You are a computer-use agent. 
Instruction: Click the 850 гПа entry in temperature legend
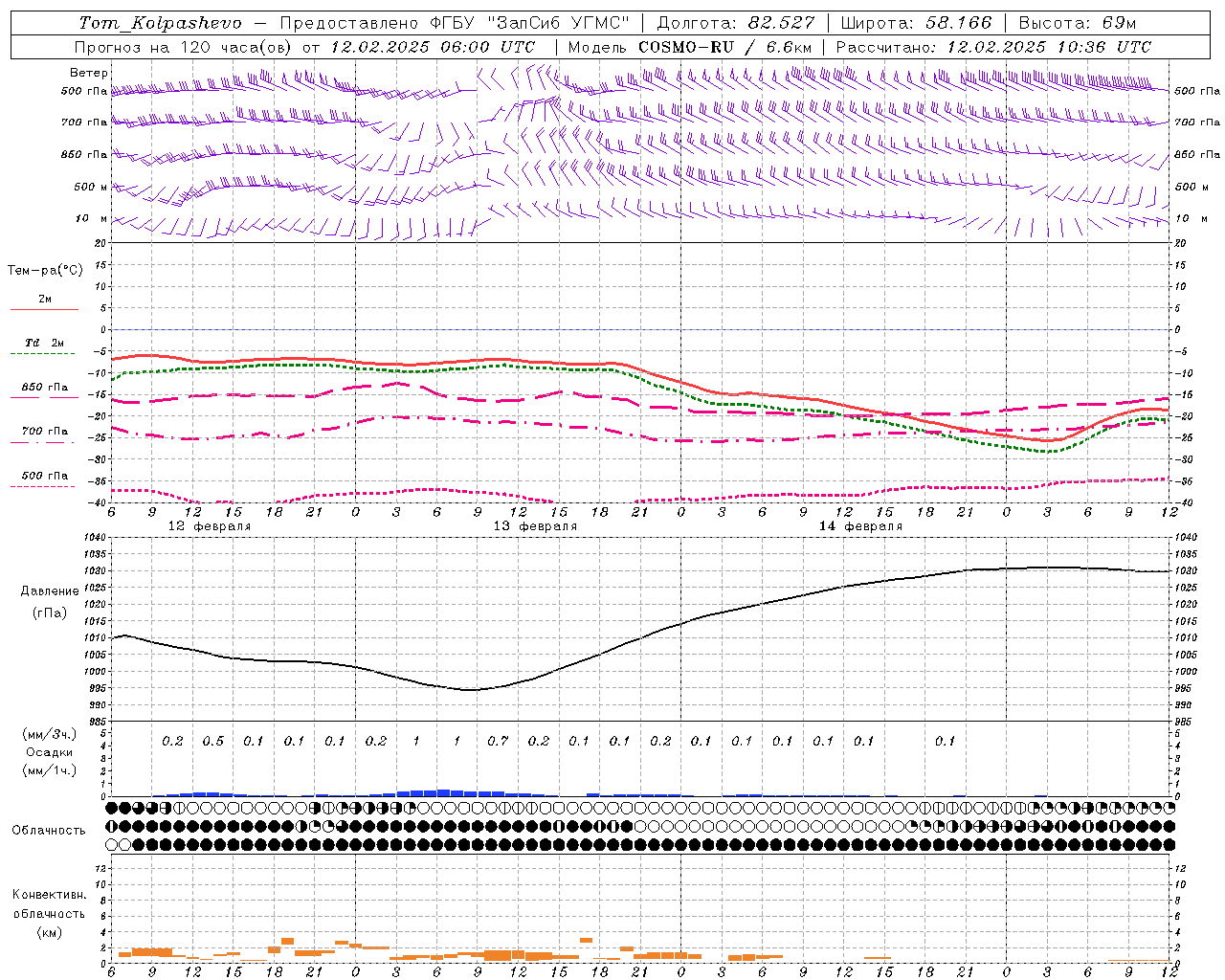click(x=45, y=388)
